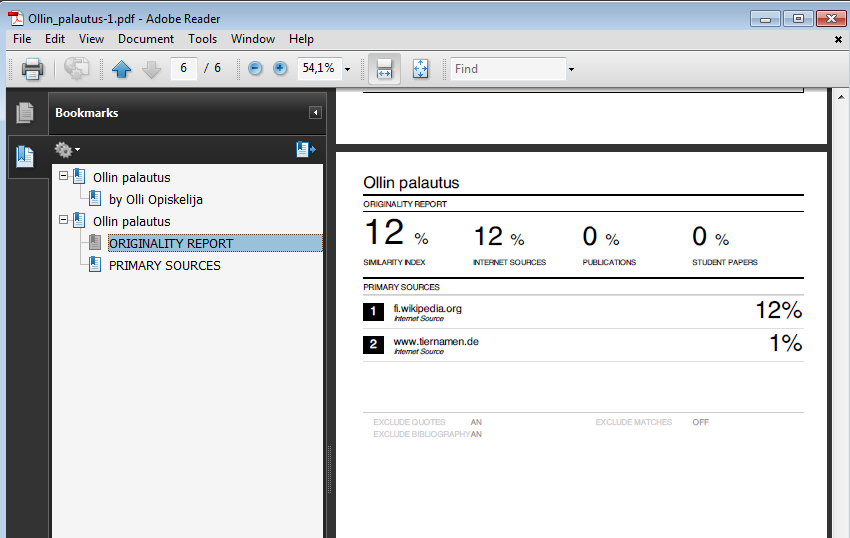Screen dimensions: 850x538
Task: Click the scroll up arrow of document
Action: [x=841, y=97]
